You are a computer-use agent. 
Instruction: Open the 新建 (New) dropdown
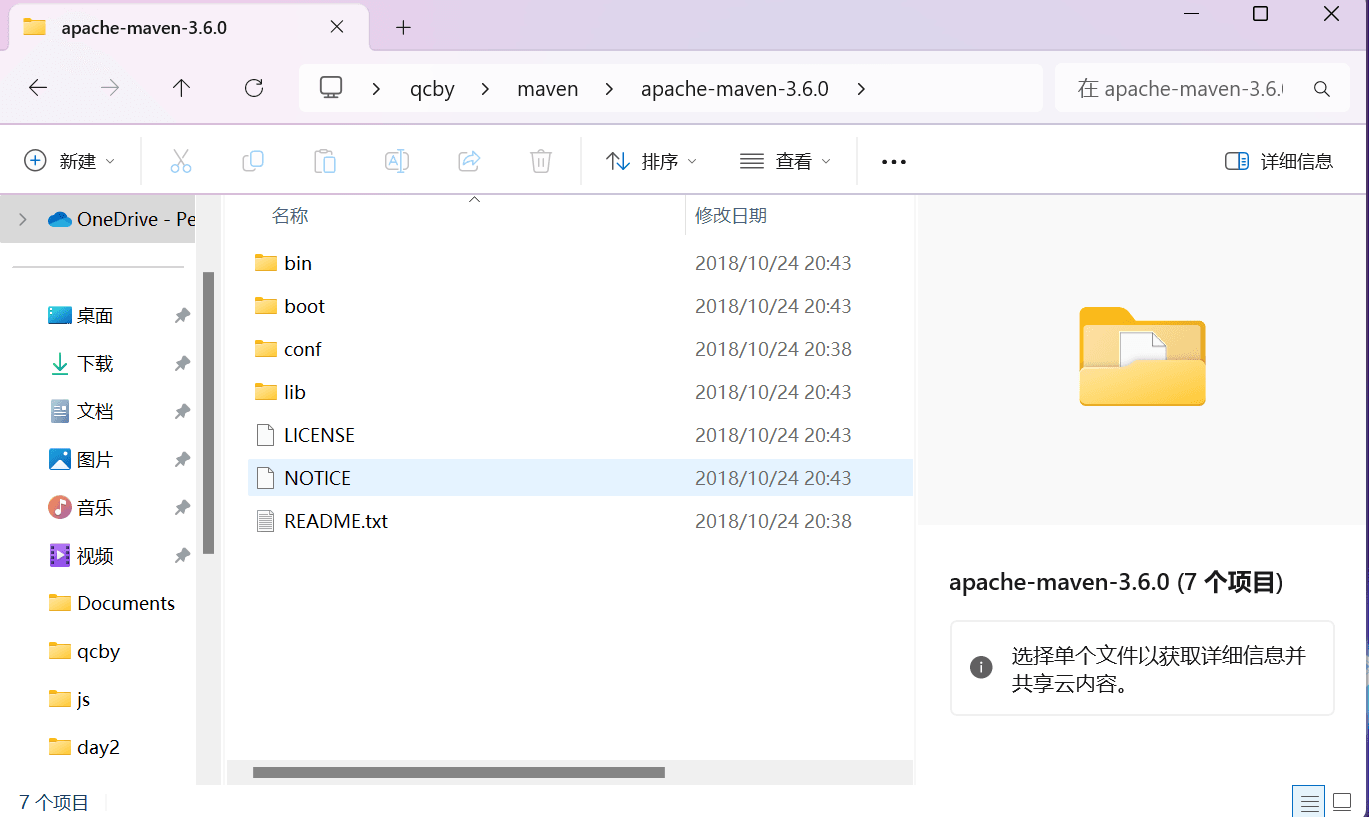(70, 161)
